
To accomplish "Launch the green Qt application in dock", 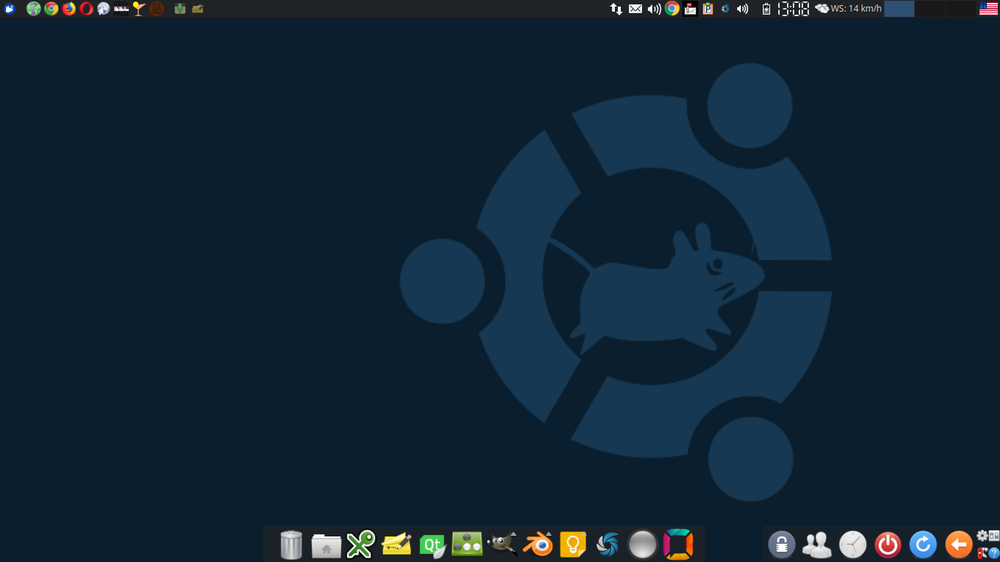I will [432, 545].
